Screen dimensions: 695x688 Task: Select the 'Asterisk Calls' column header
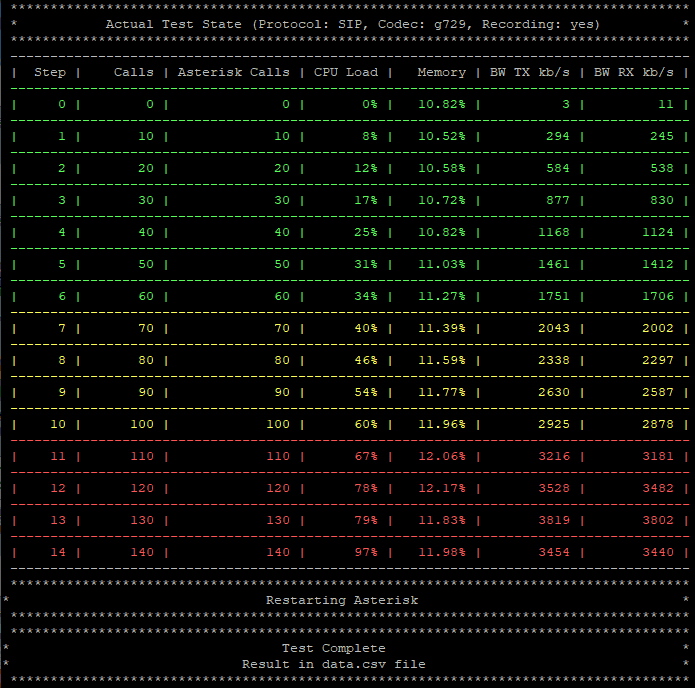point(234,72)
